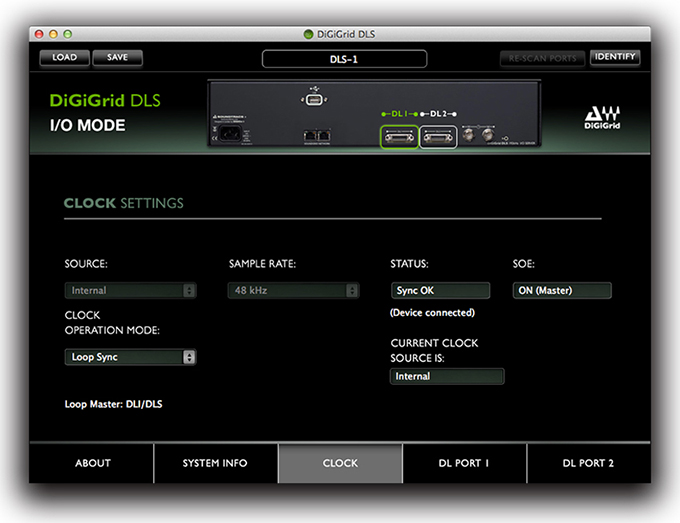Close the DiGiGrid DLS window

(39, 34)
